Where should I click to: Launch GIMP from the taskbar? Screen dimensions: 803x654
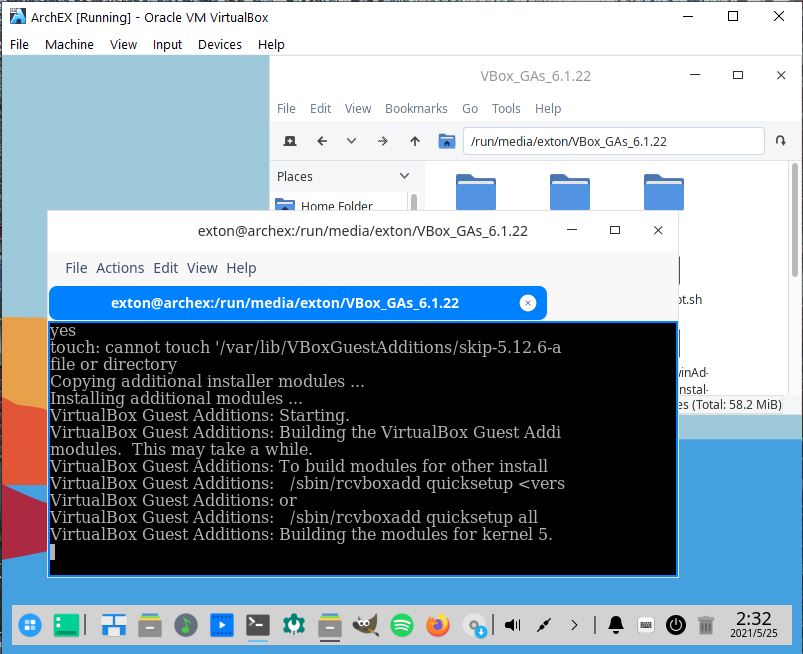(366, 625)
